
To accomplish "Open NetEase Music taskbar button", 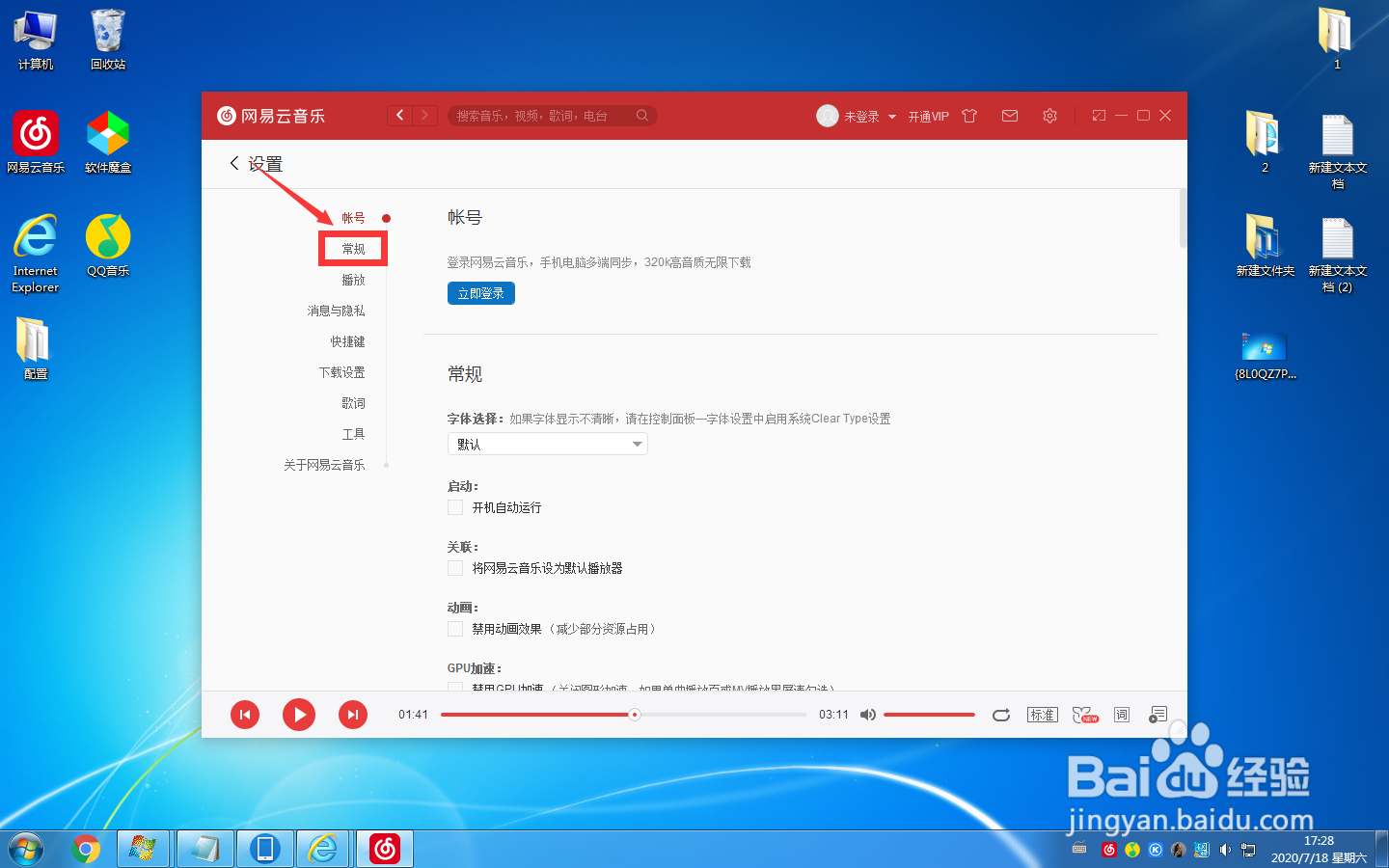I will click(x=385, y=849).
